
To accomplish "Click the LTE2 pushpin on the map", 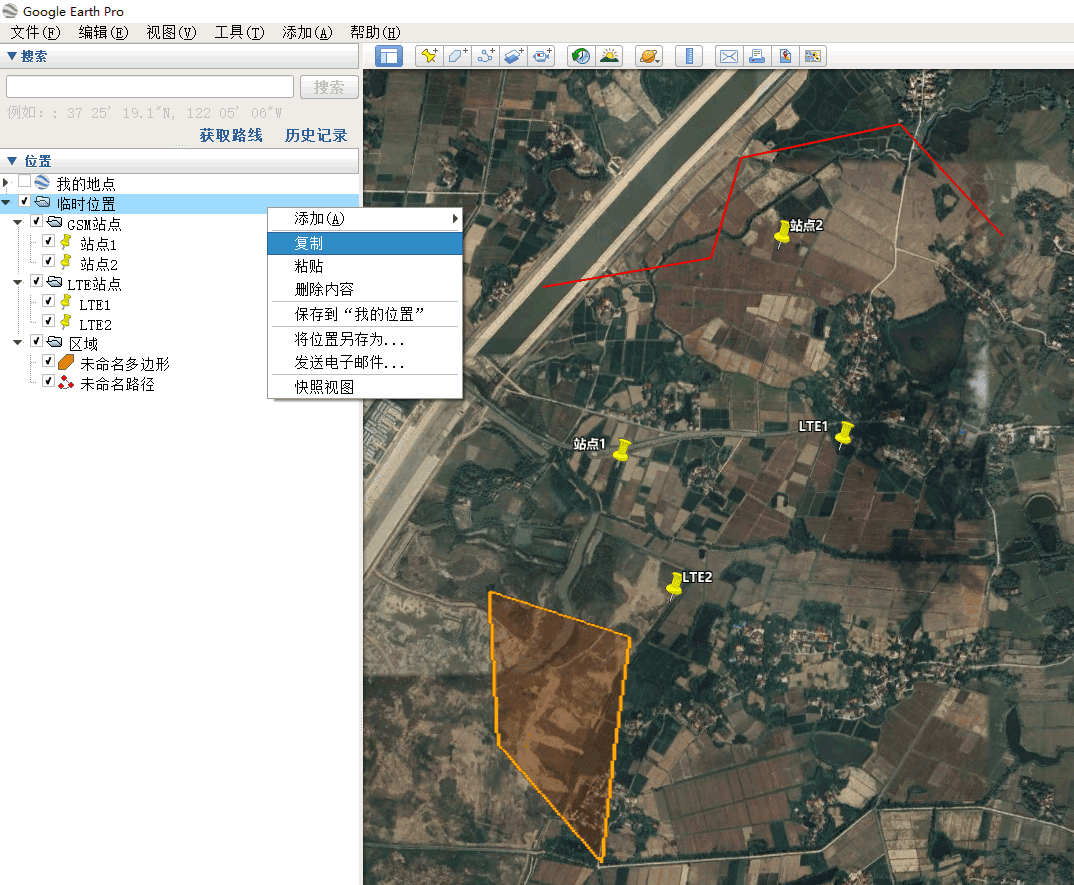I will click(x=675, y=585).
